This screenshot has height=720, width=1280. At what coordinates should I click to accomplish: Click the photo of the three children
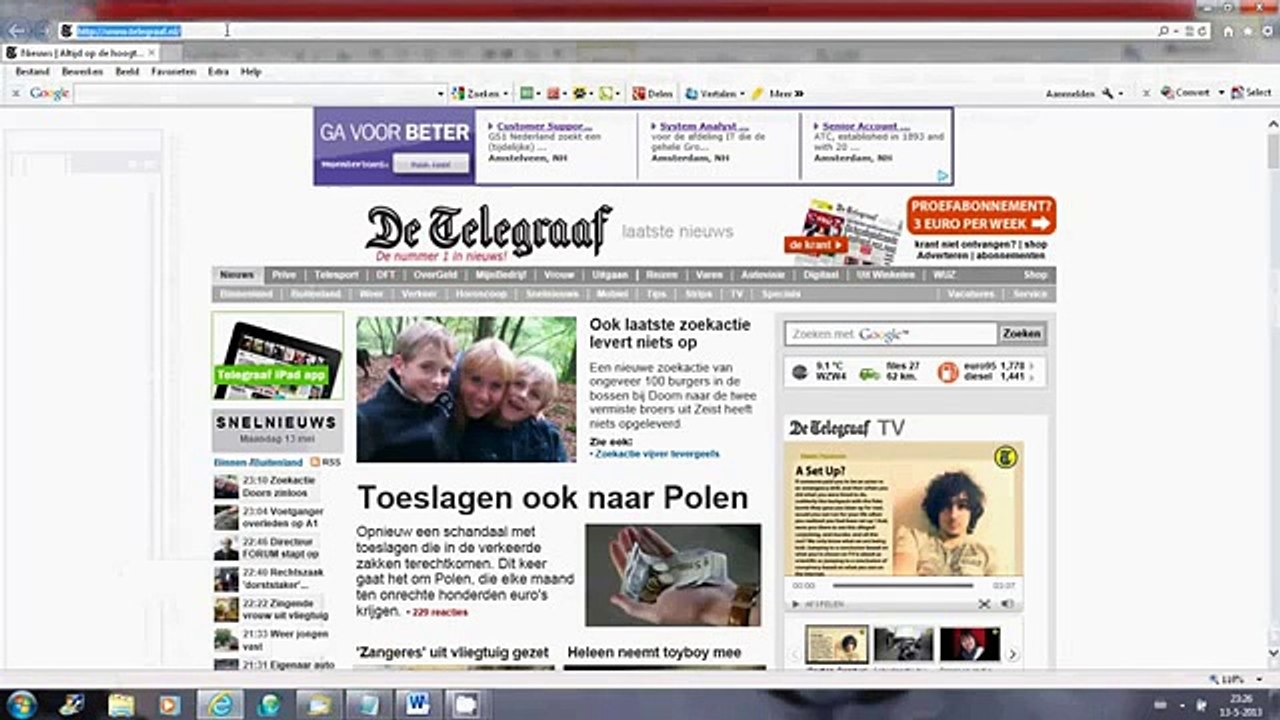[x=466, y=389]
